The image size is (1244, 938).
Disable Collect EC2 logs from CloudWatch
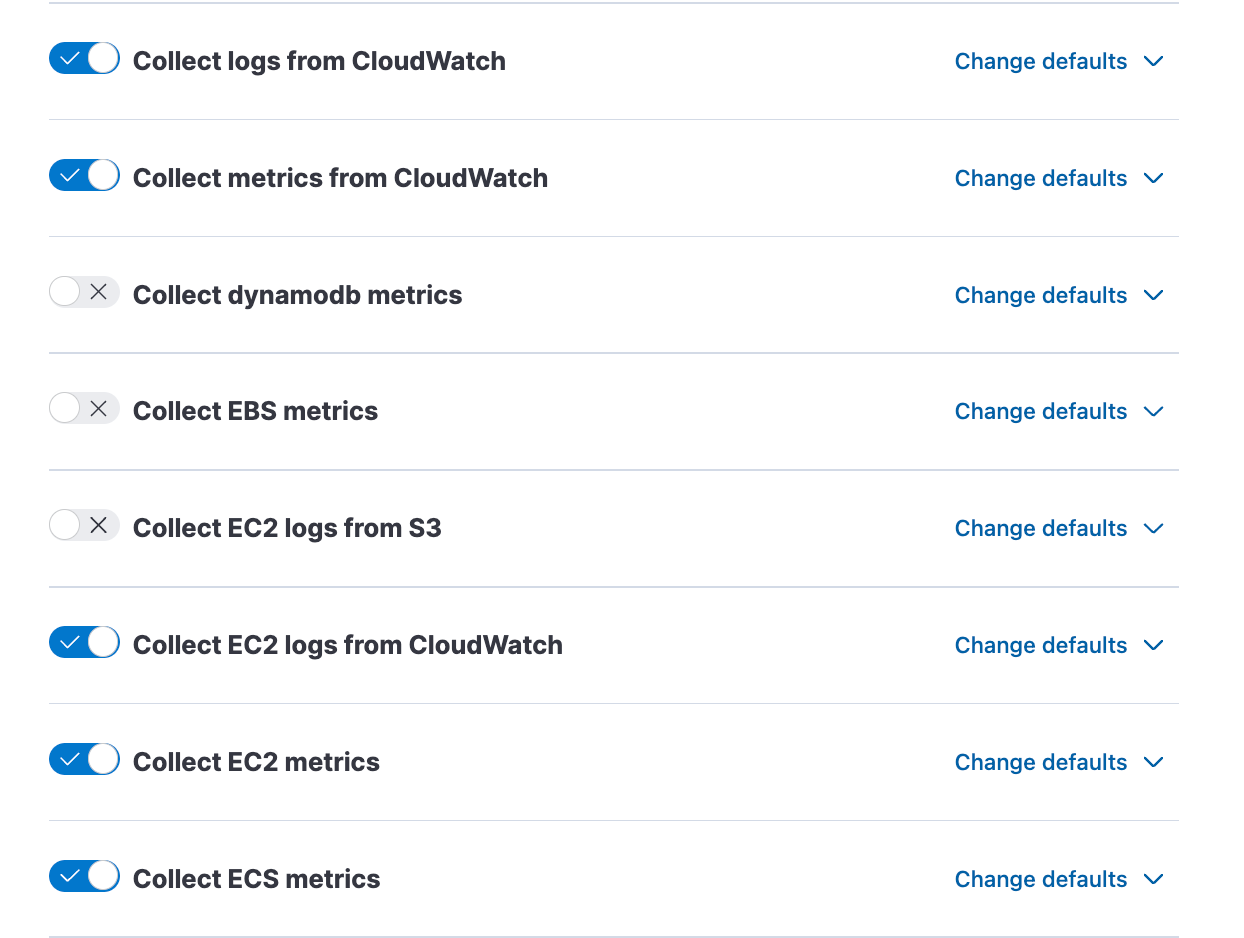click(84, 643)
